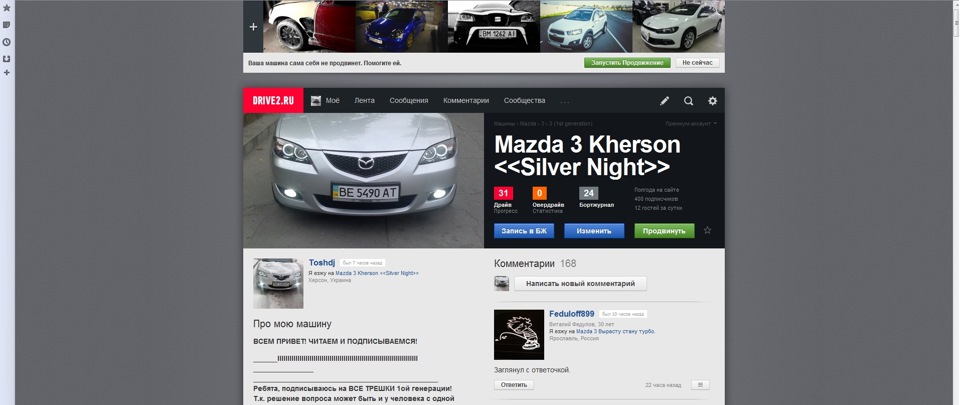Open Комментарии in navigation bar
Viewport: 960px width, 405px height.
(x=466, y=101)
